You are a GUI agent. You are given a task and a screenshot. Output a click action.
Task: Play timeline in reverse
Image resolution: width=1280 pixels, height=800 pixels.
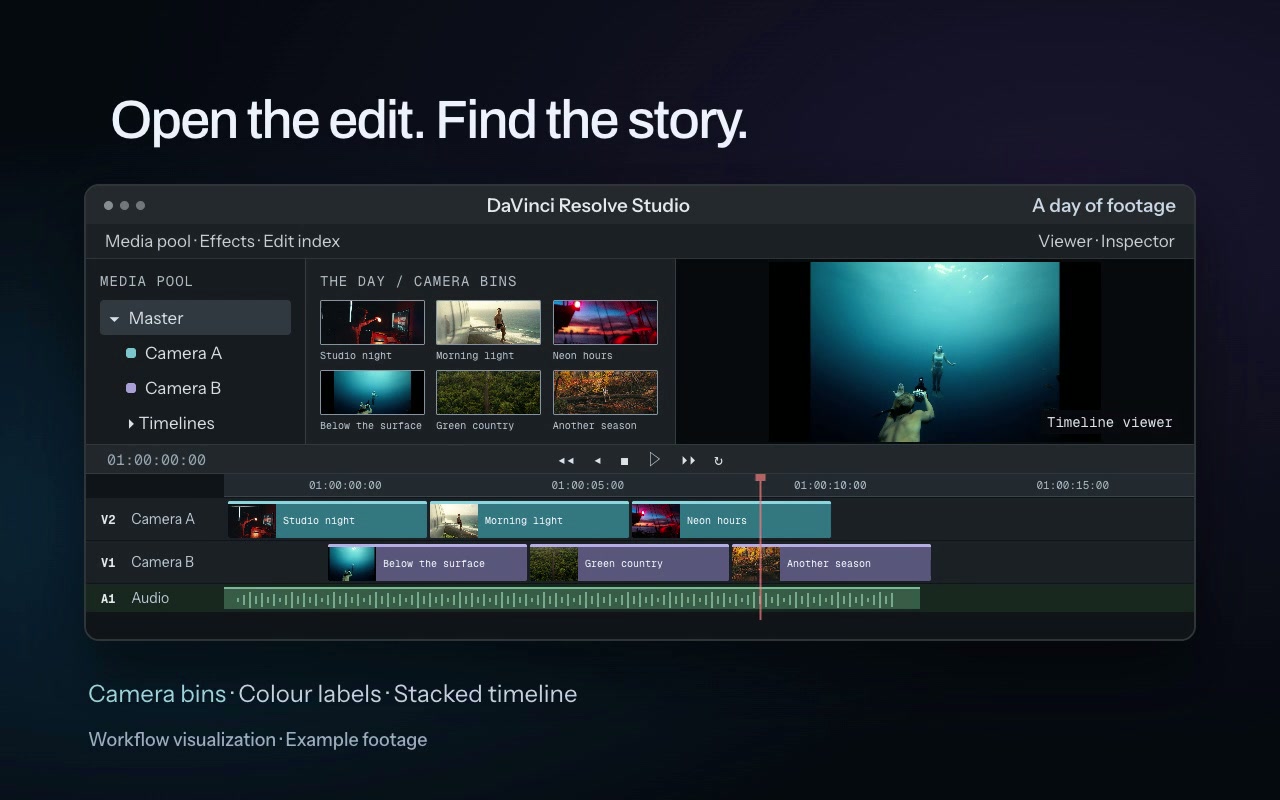[x=597, y=460]
